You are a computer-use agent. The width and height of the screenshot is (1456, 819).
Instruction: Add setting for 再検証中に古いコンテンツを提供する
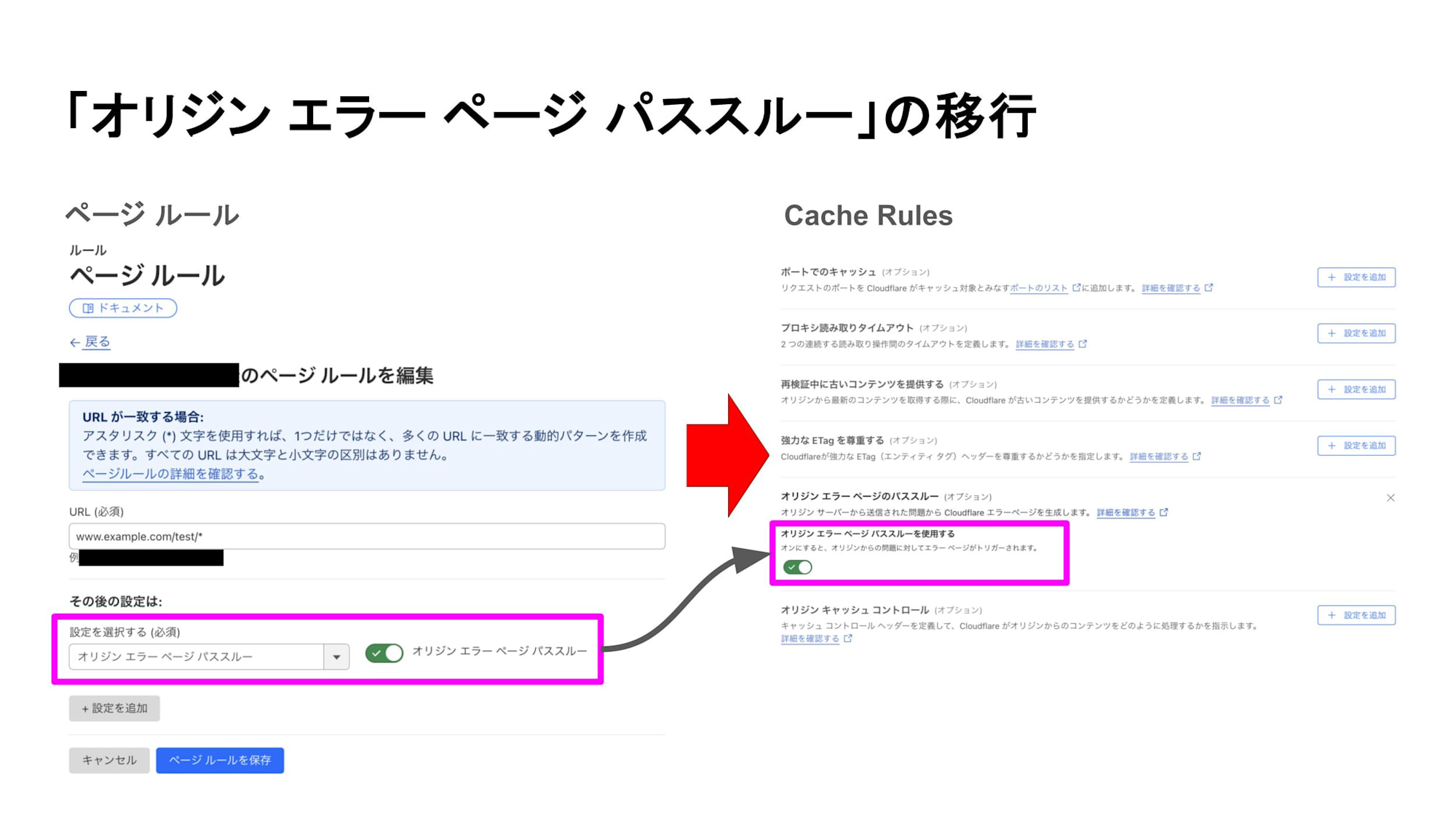(x=1356, y=389)
